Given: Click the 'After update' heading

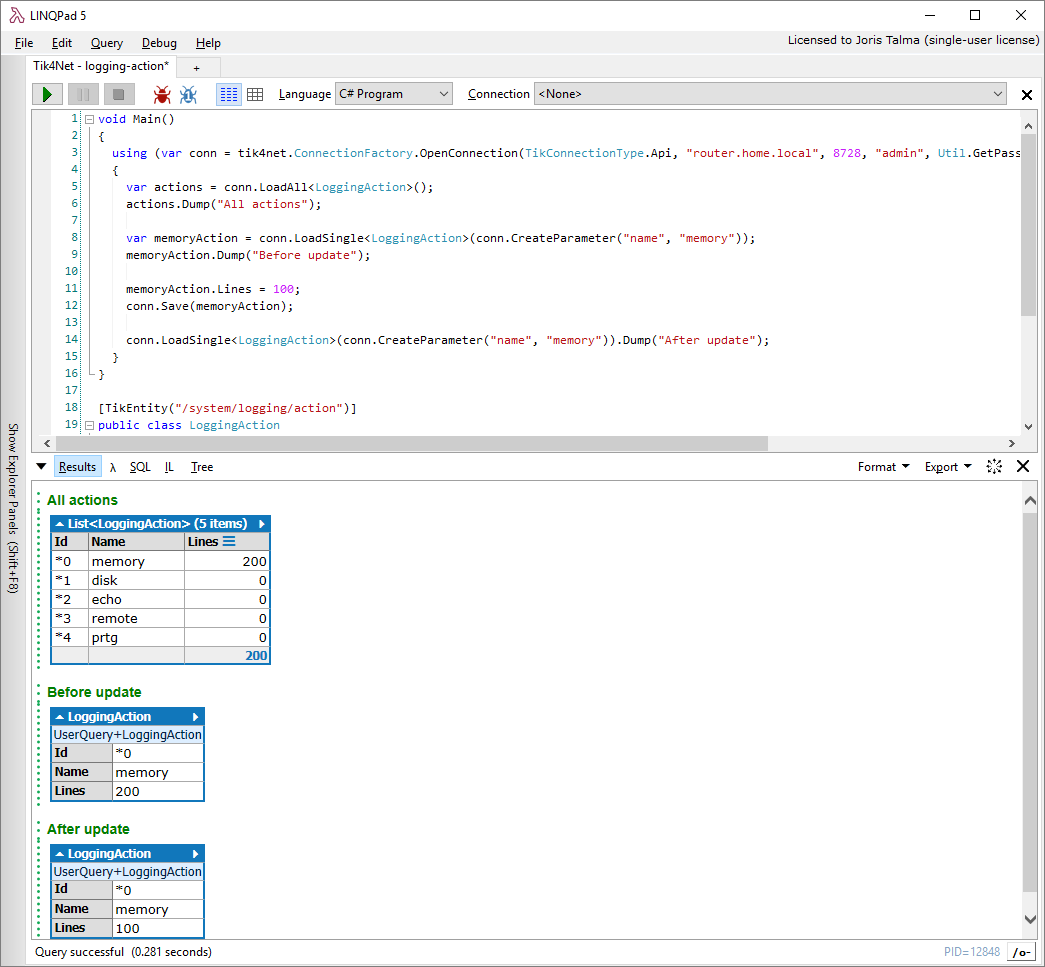Looking at the screenshot, I should [88, 830].
